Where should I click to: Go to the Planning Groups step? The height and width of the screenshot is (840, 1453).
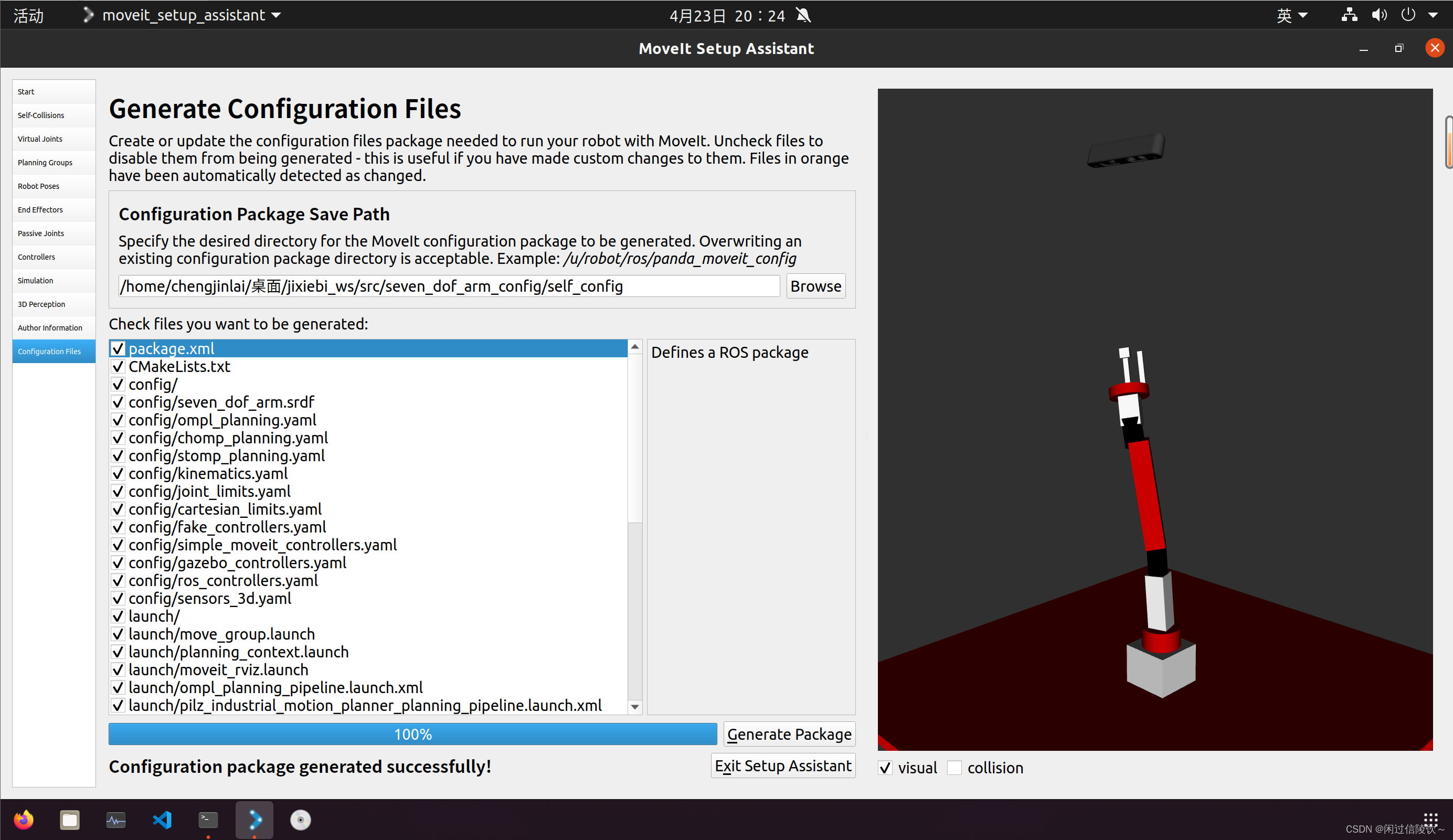pyautogui.click(x=45, y=163)
